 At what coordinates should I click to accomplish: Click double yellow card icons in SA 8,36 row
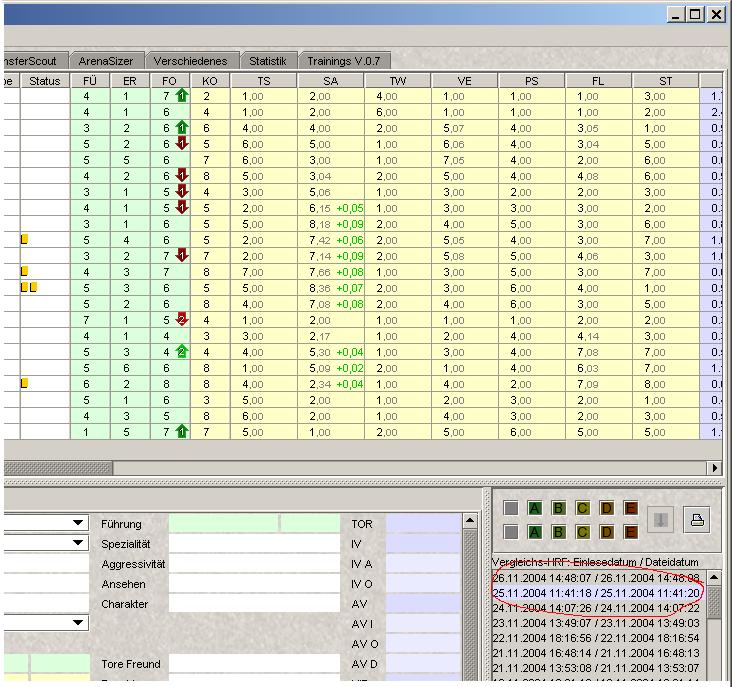point(29,287)
